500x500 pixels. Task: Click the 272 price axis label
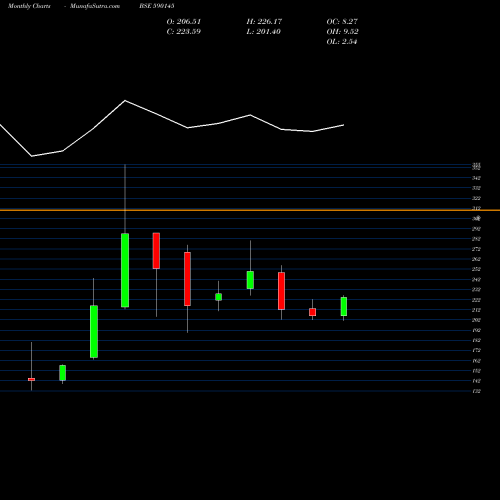[476, 249]
